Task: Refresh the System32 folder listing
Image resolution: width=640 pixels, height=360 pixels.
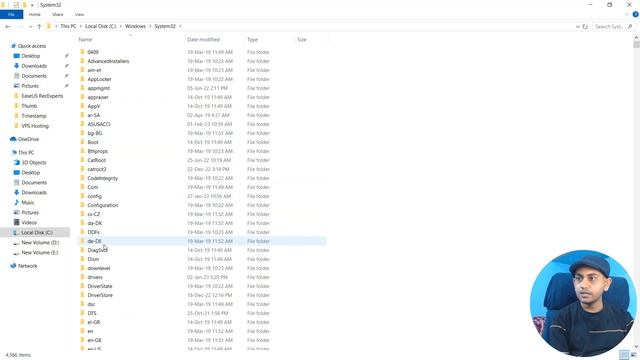Action: (x=585, y=27)
